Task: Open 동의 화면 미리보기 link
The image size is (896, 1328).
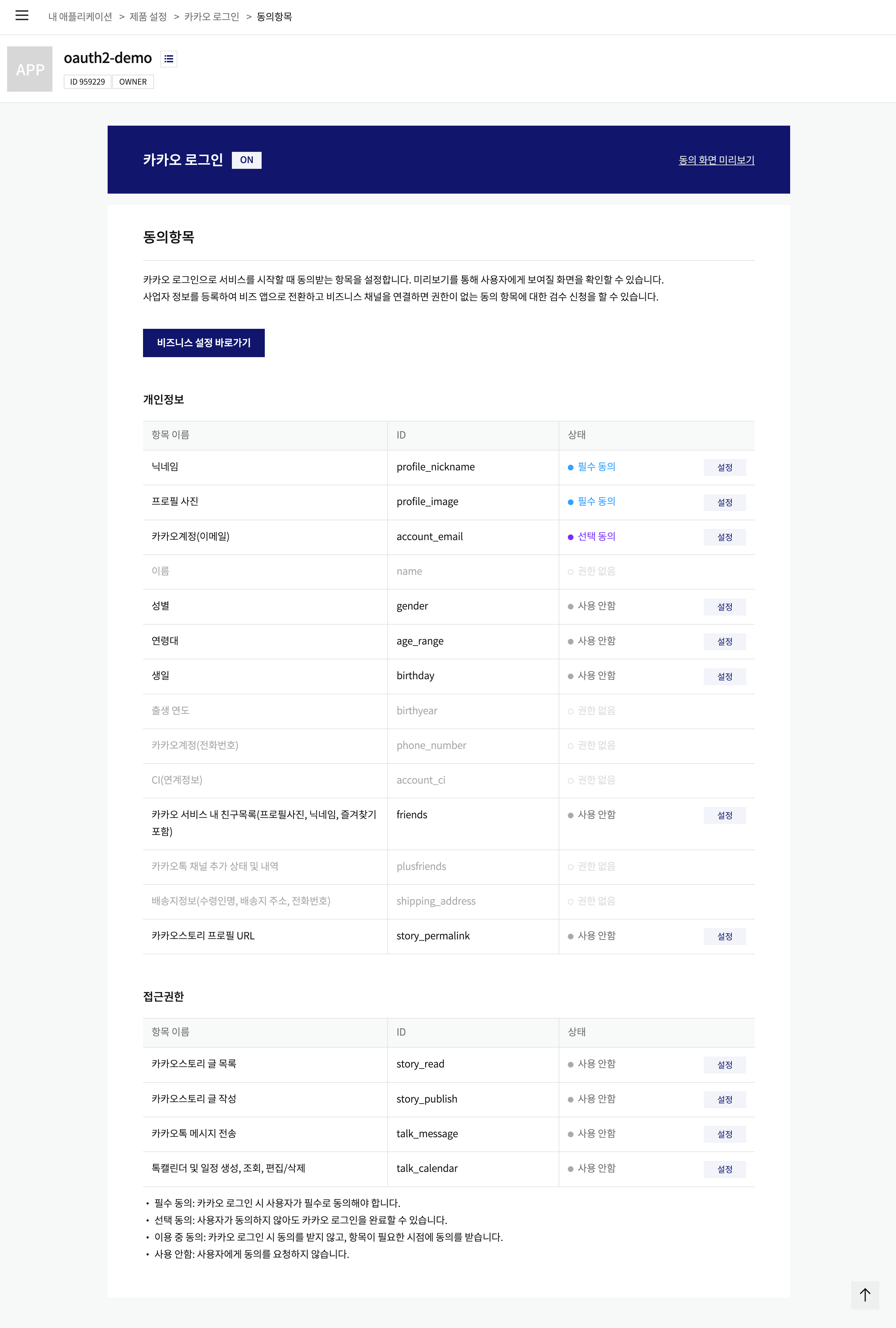Action: click(x=717, y=160)
